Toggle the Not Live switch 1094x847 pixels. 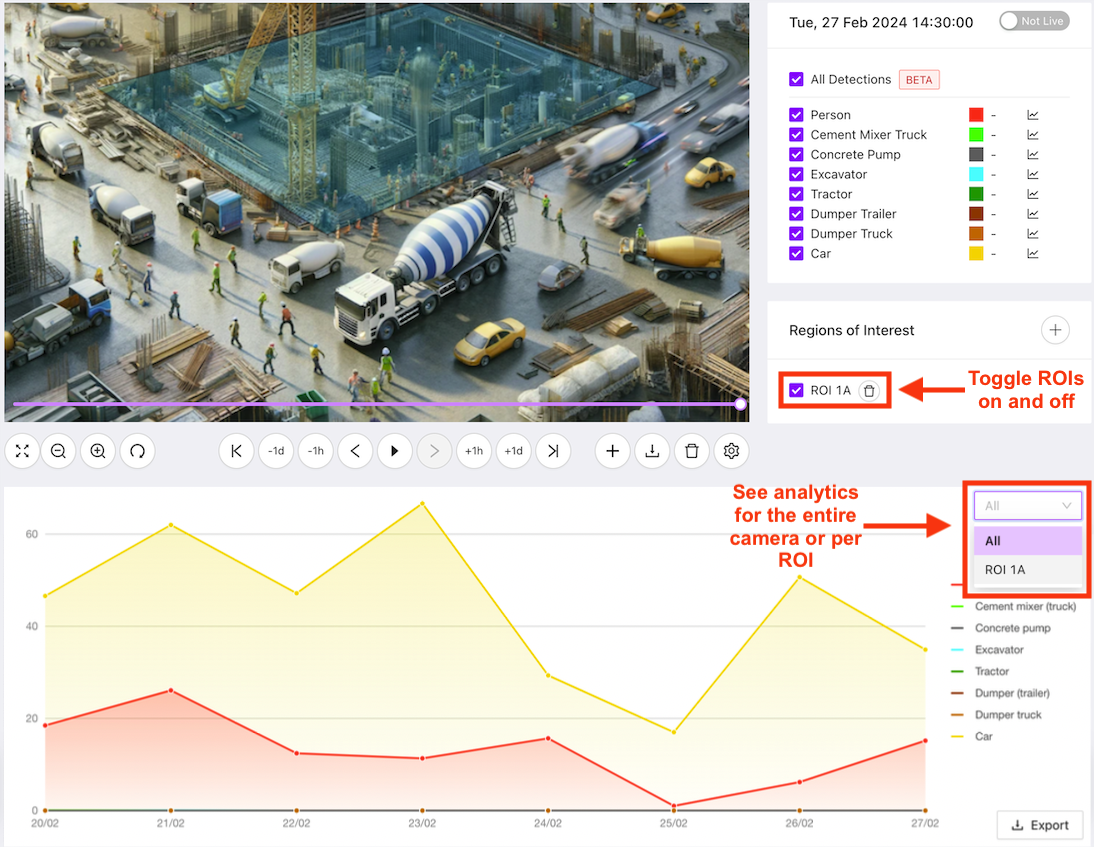1033,20
